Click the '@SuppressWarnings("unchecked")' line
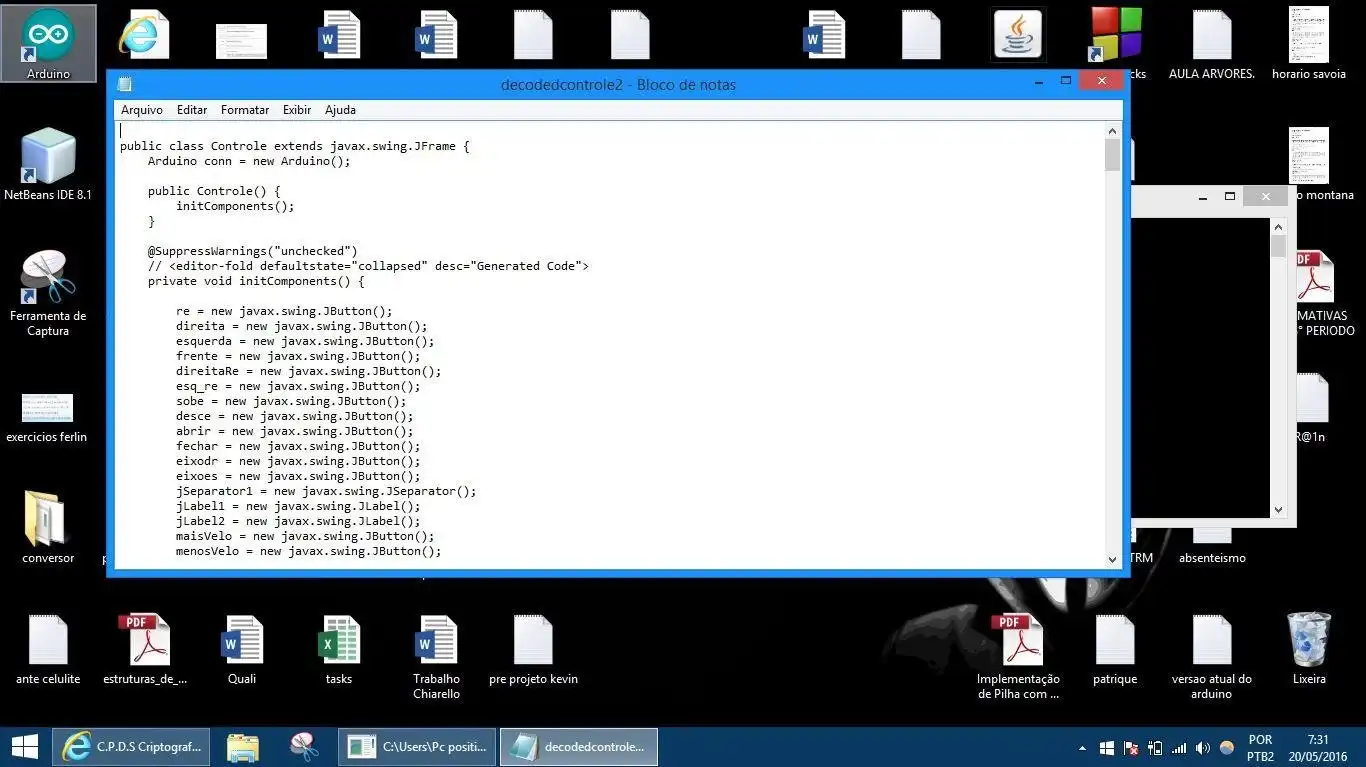 (x=252, y=251)
